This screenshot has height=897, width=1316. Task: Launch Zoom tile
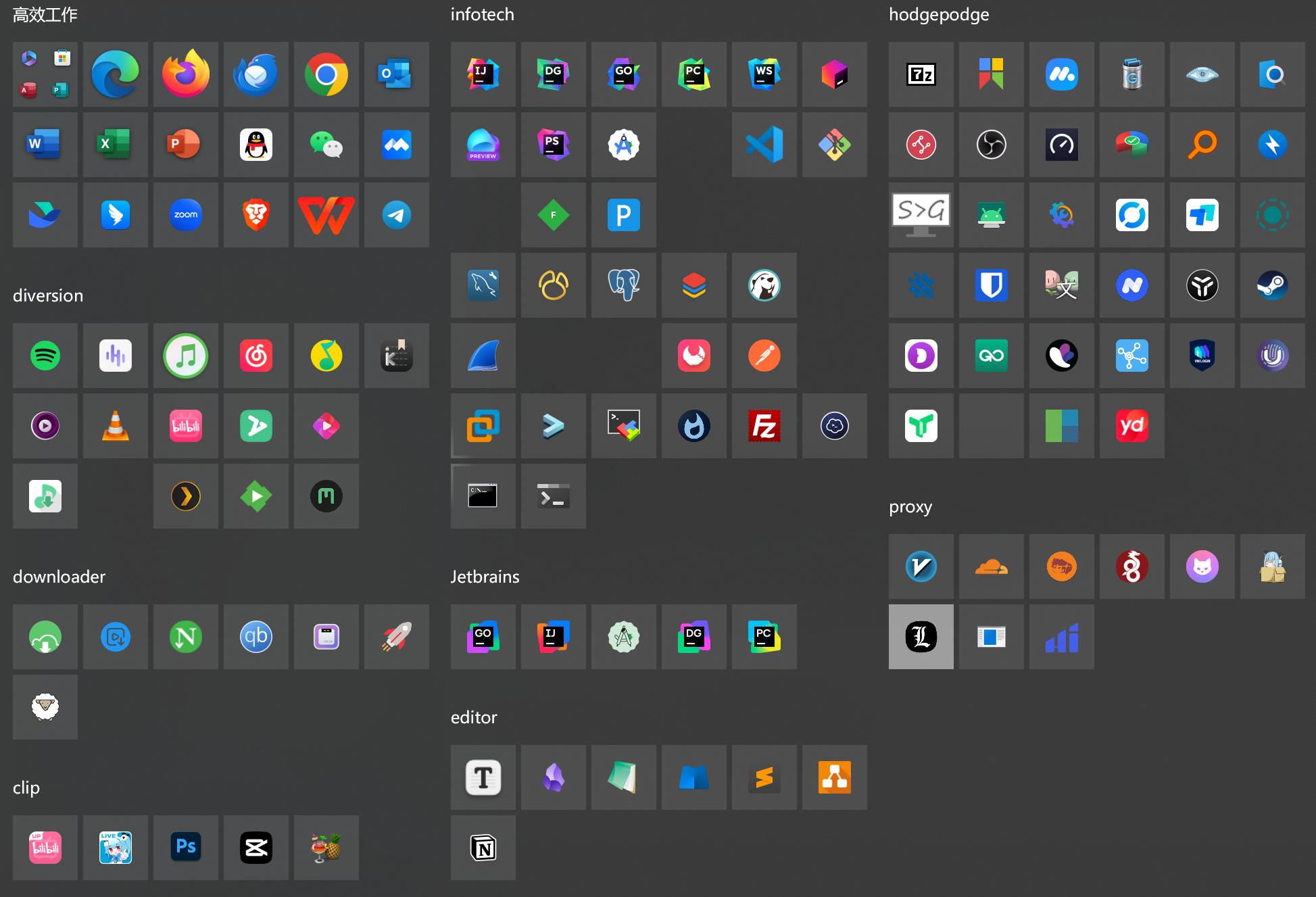(x=186, y=215)
